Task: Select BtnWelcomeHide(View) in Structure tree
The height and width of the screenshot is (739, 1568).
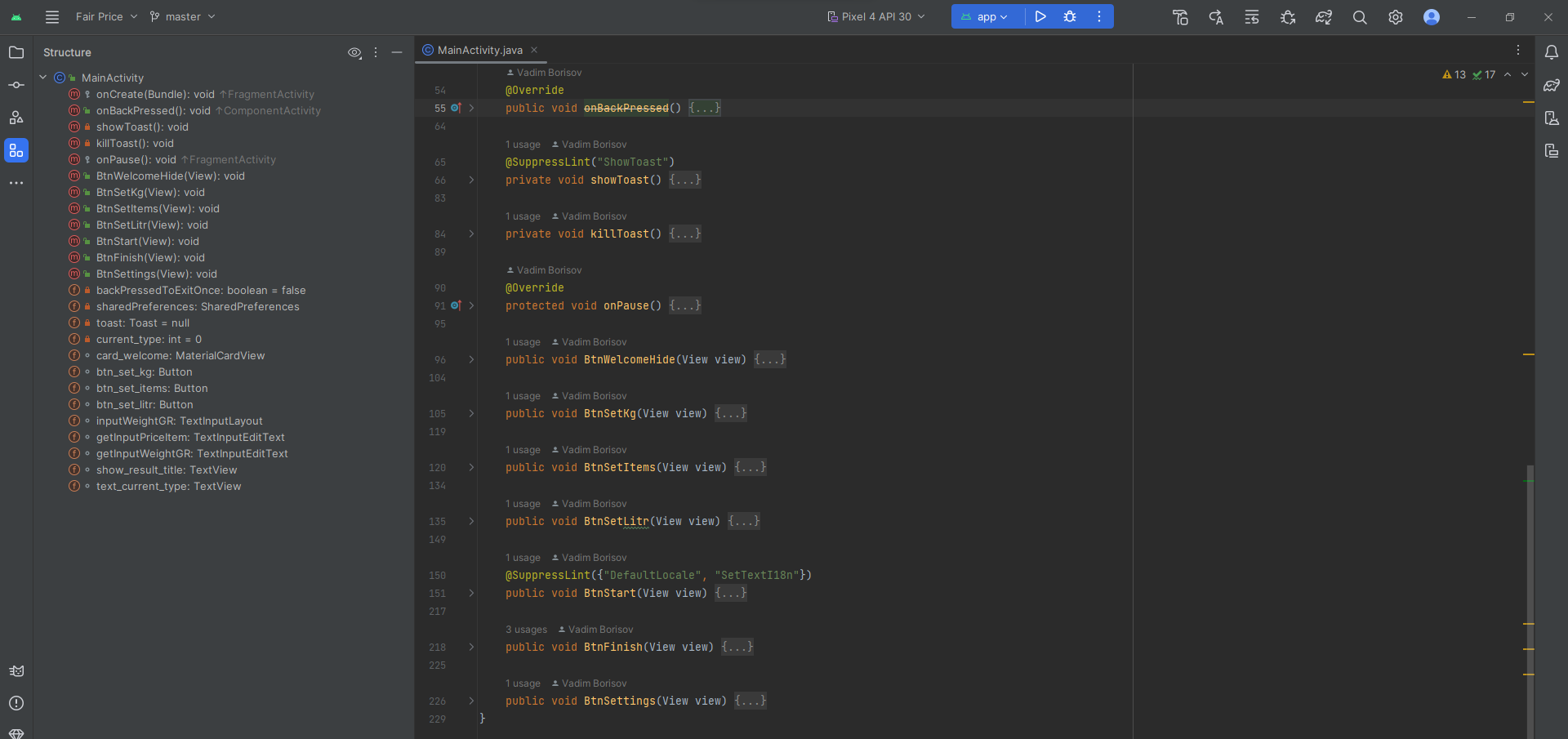Action: 170,176
